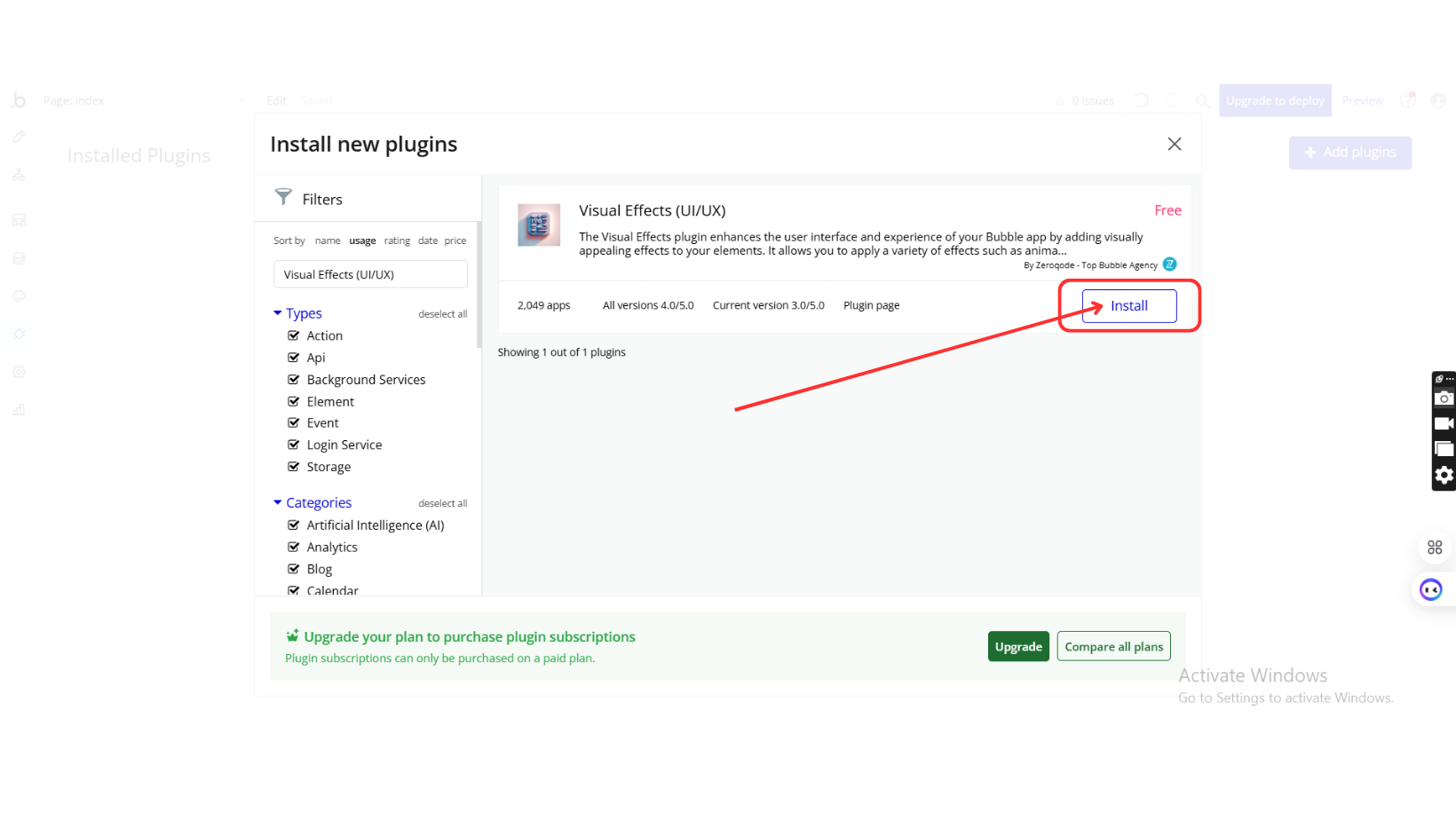
Task: Click the camera screenshot icon
Action: click(1444, 398)
